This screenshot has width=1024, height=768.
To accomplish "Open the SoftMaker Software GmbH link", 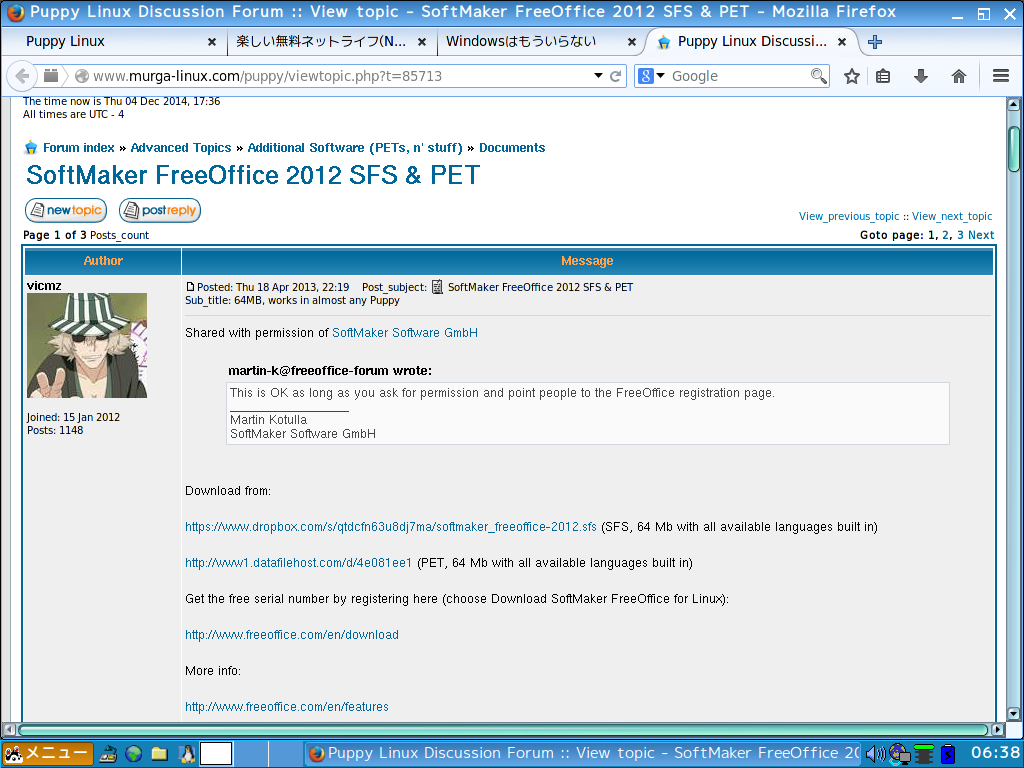I will (x=405, y=332).
